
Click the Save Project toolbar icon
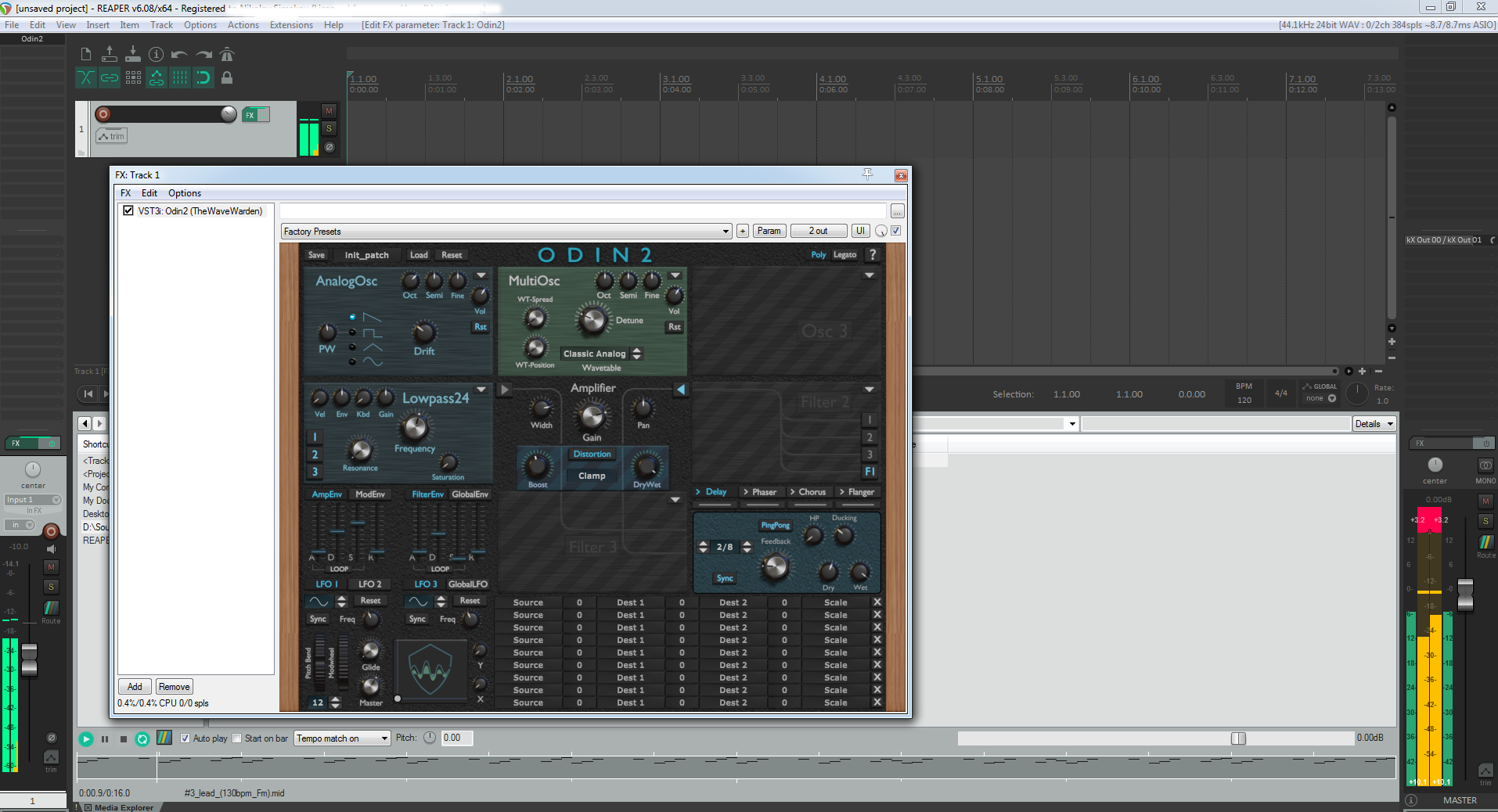(133, 54)
